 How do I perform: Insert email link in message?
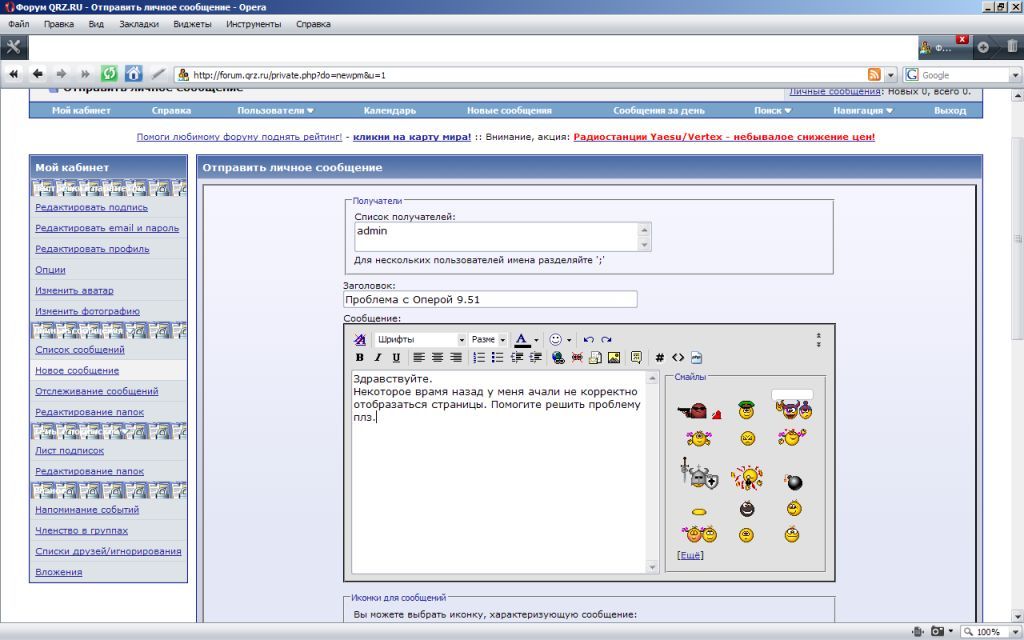(595, 357)
